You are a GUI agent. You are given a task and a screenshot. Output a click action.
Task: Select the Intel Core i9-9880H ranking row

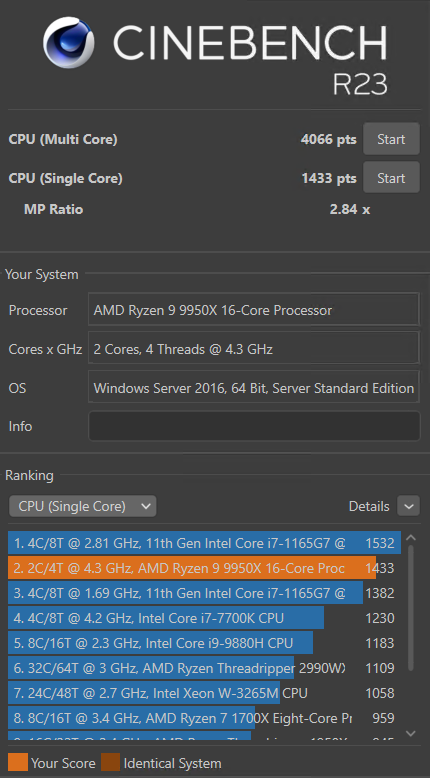204,643
